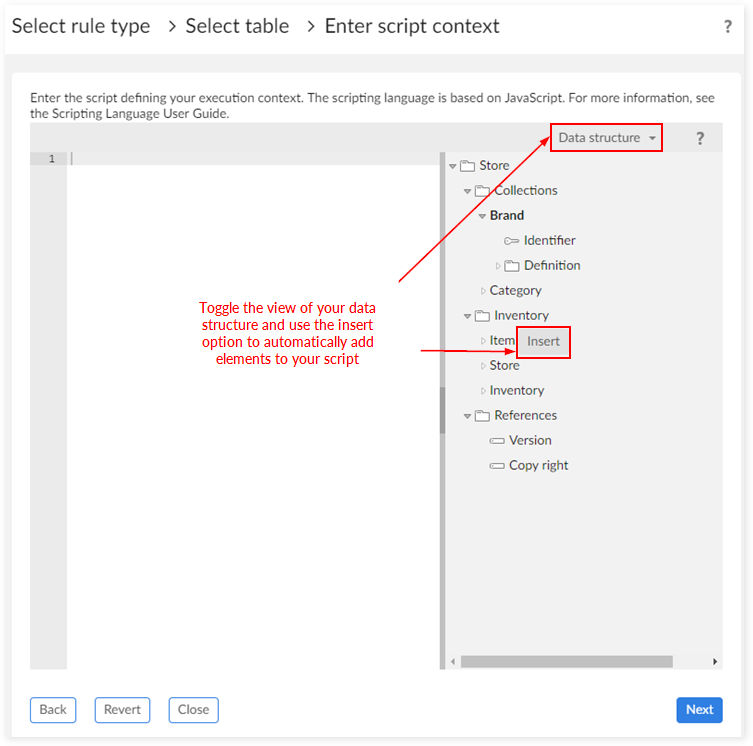753x746 pixels.
Task: Collapse the Inventory folder node
Action: 467,316
